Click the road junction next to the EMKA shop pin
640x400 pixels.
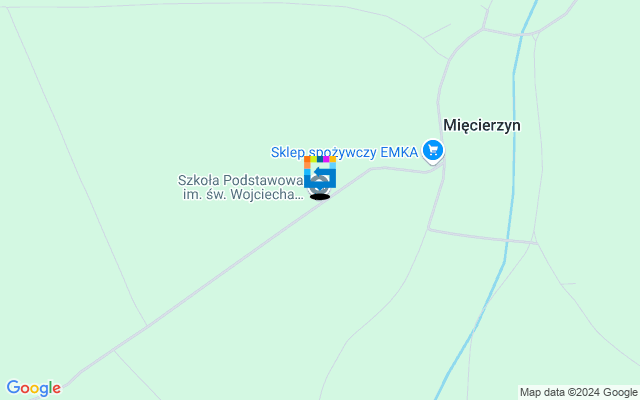(443, 165)
